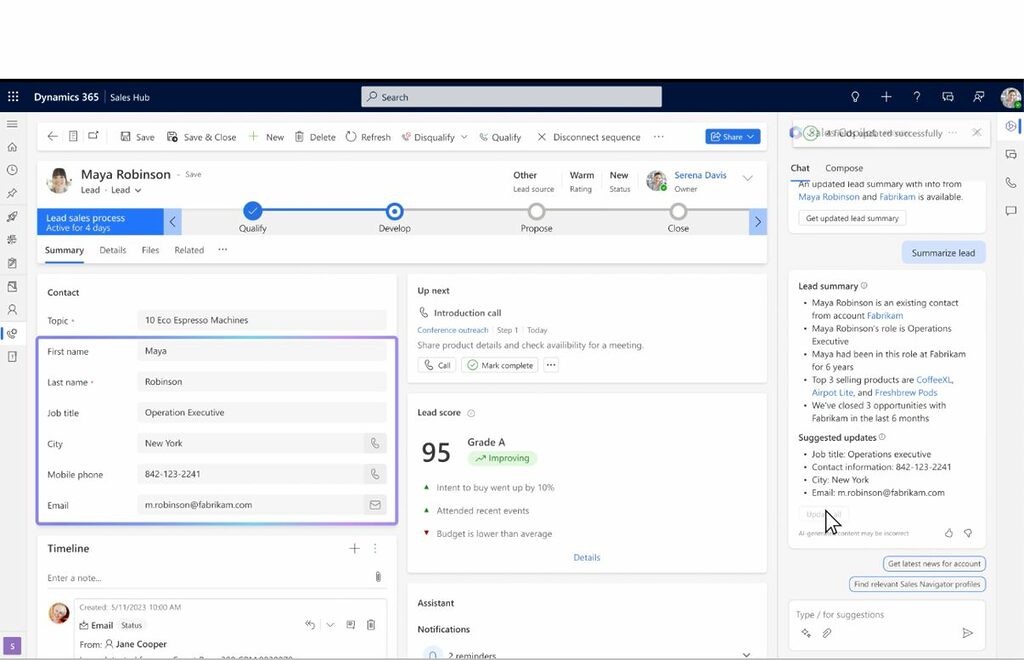Image resolution: width=1024 pixels, height=660 pixels.
Task: Toggle the hamburger navigation menu
Action: (x=12, y=123)
